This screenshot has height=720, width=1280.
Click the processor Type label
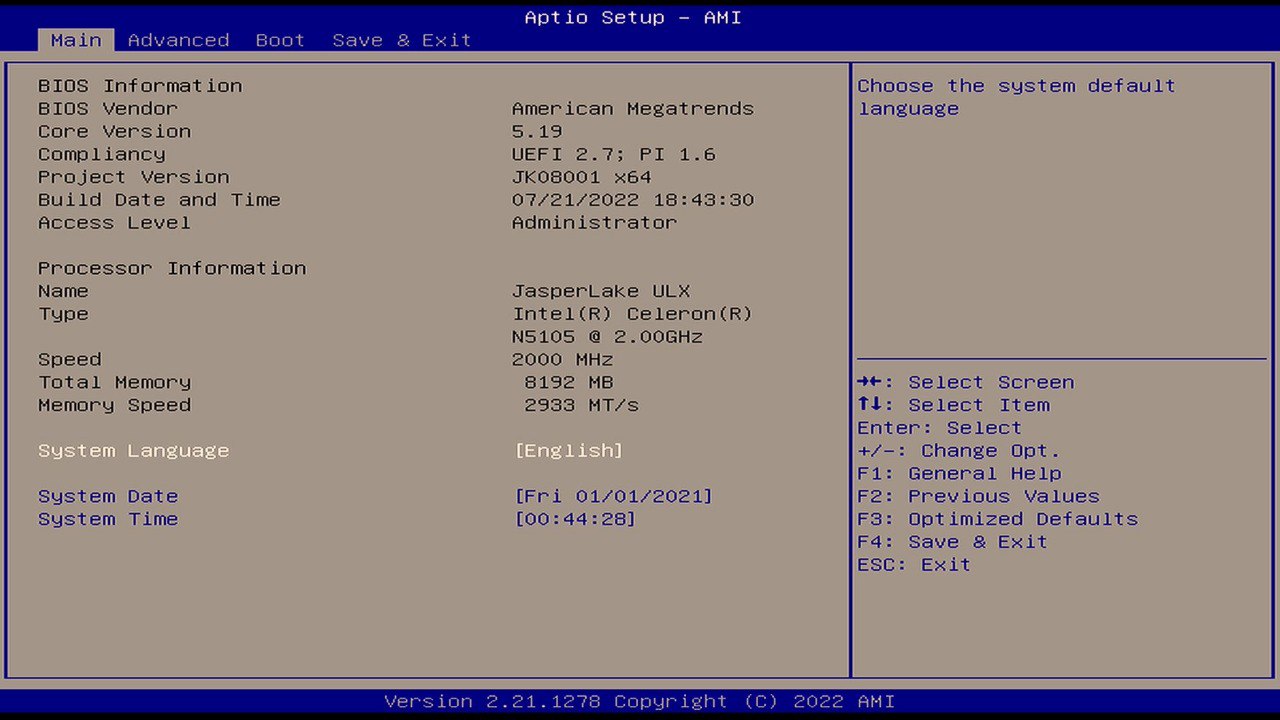coord(63,314)
